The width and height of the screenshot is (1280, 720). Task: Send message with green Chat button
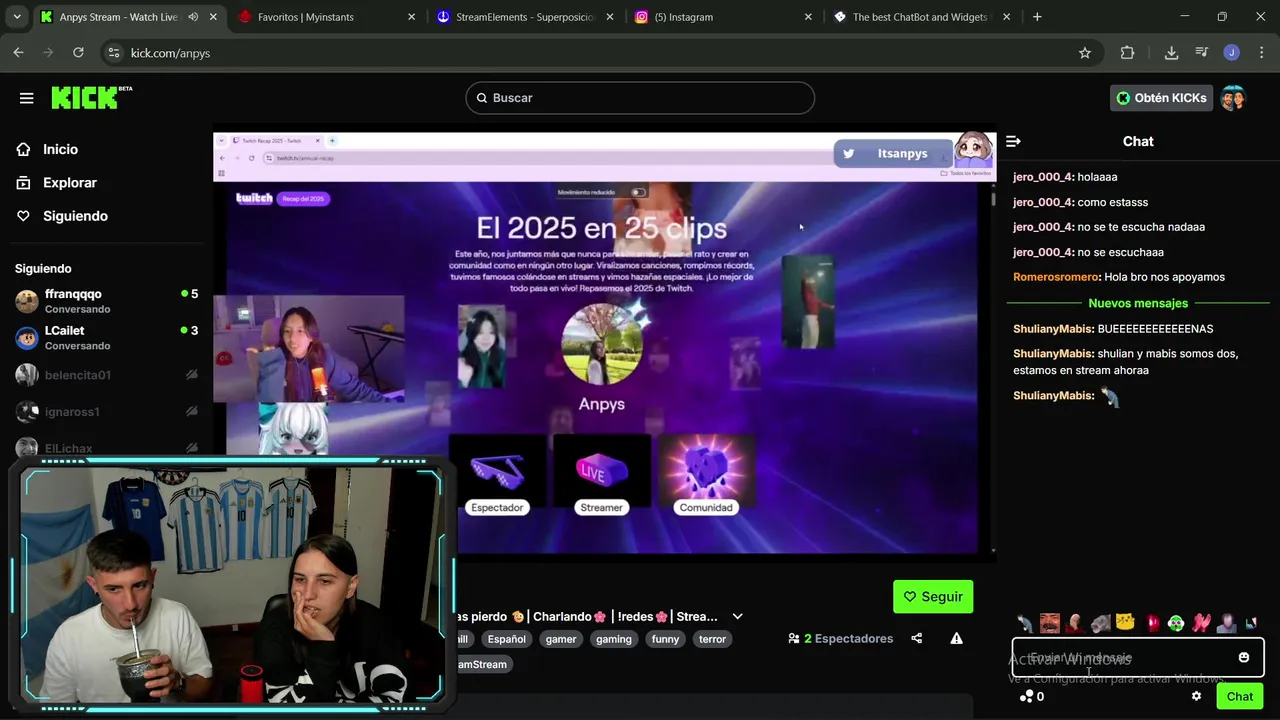(x=1240, y=697)
